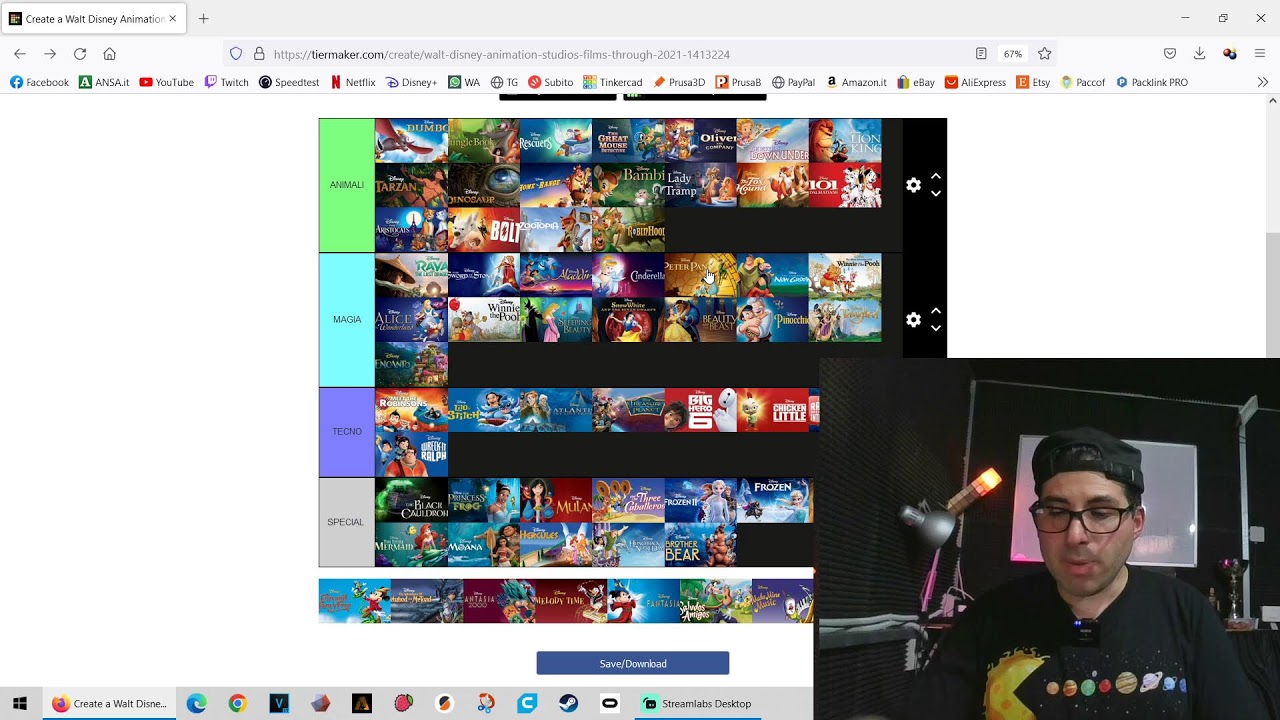Reload the tiermaker page

point(80,54)
